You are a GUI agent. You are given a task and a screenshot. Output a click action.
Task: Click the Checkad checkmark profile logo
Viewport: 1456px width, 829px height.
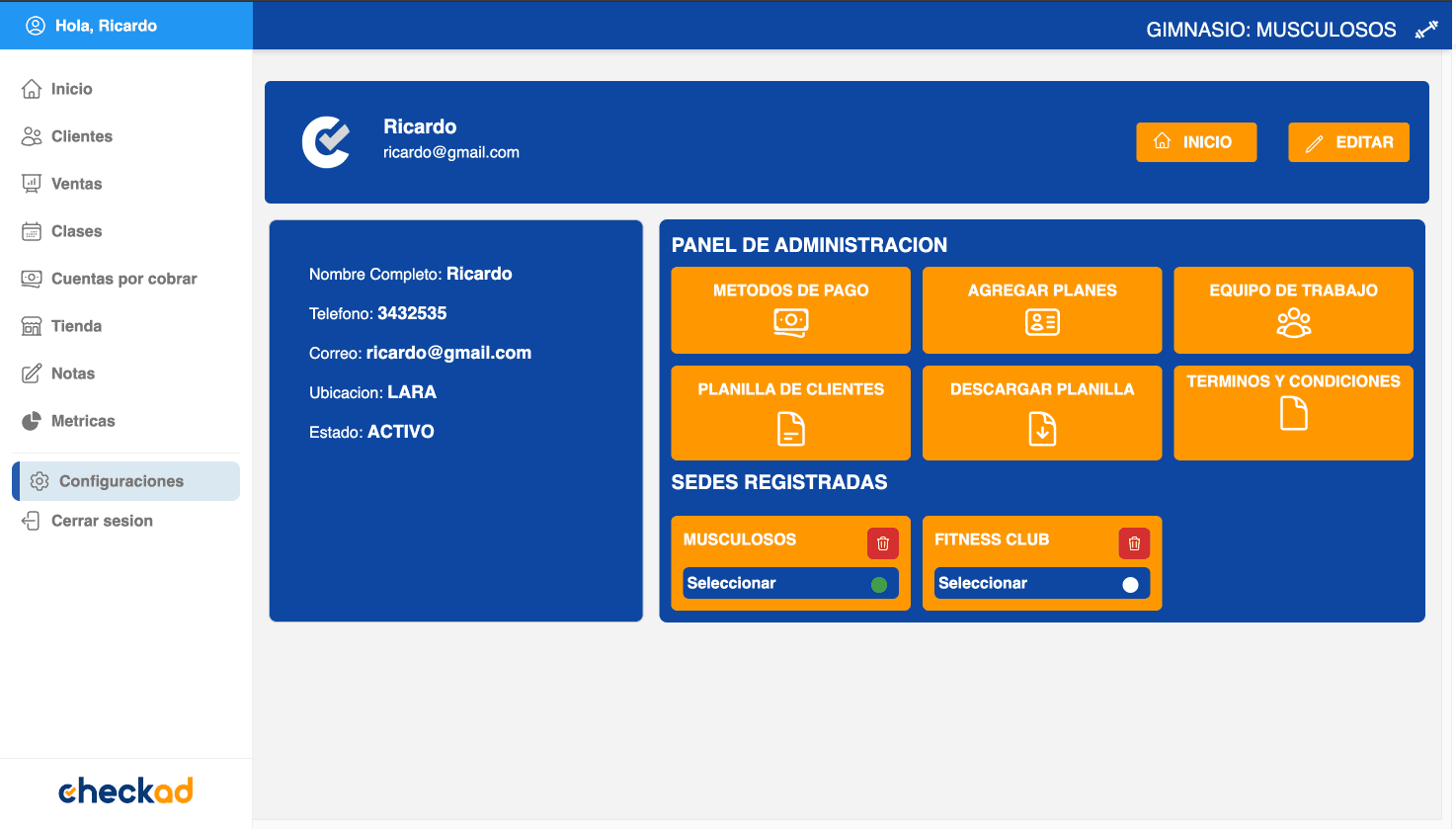[327, 142]
